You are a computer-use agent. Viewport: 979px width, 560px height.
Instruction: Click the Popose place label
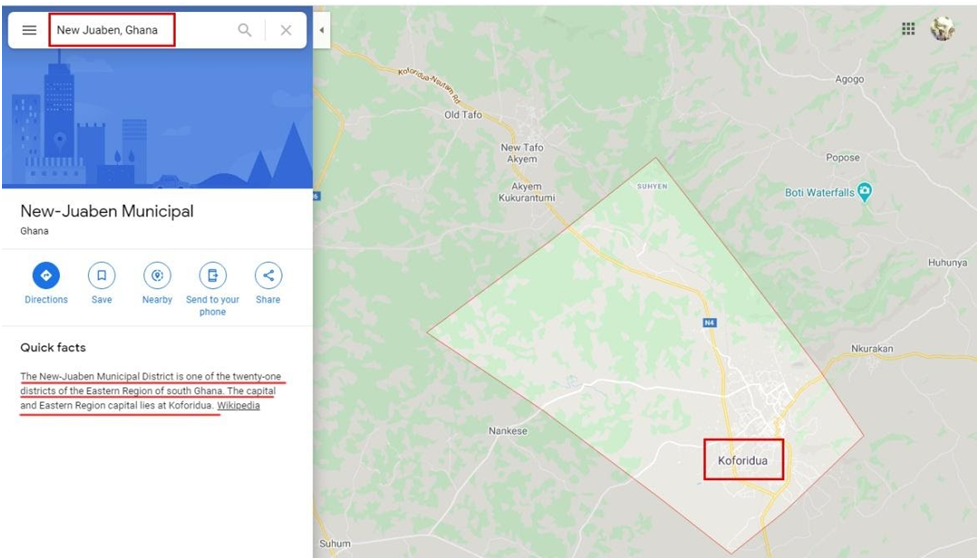point(843,157)
